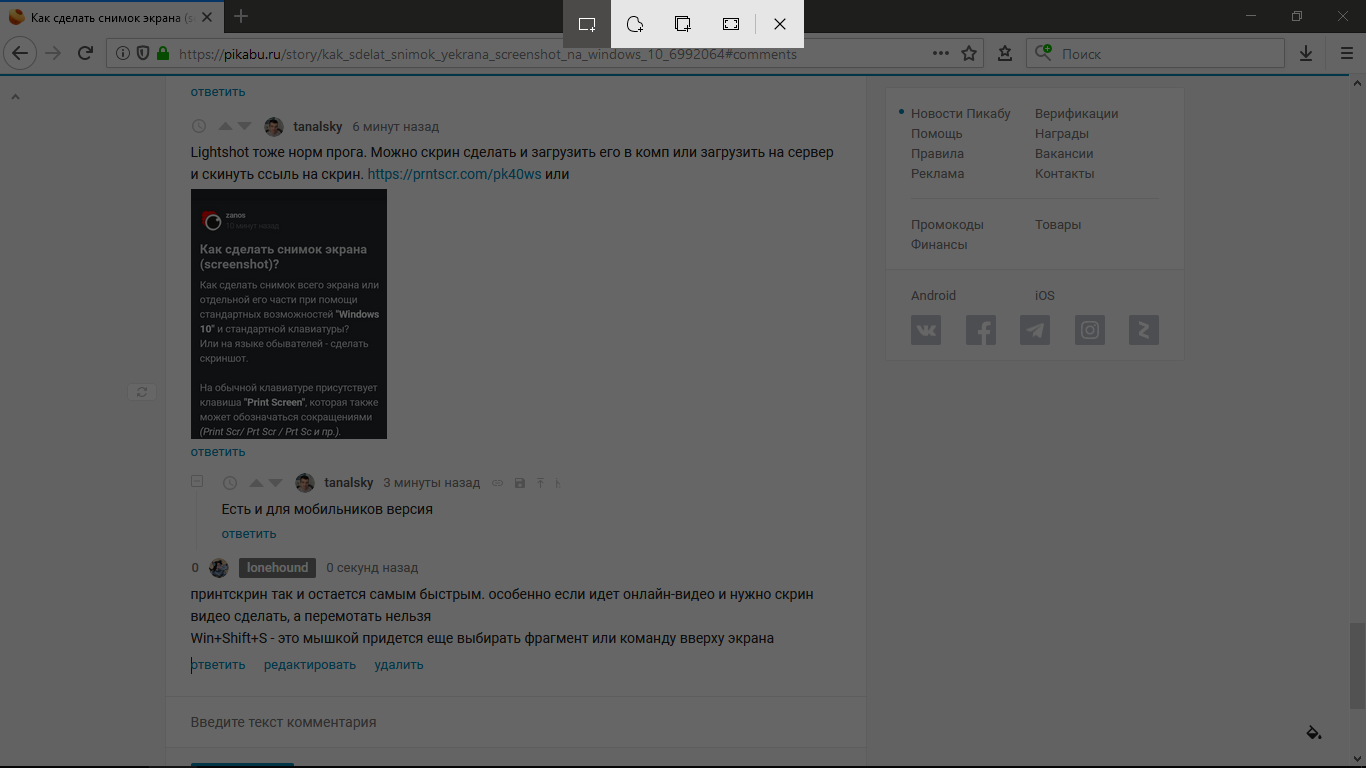Click the Facebook icon in sidebar

(x=980, y=330)
